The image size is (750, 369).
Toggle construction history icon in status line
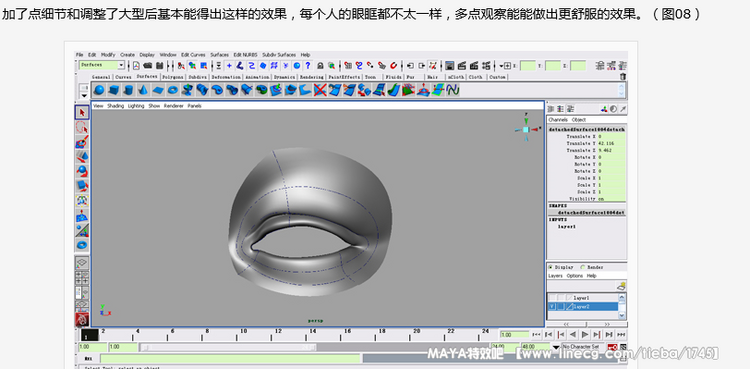433,66
